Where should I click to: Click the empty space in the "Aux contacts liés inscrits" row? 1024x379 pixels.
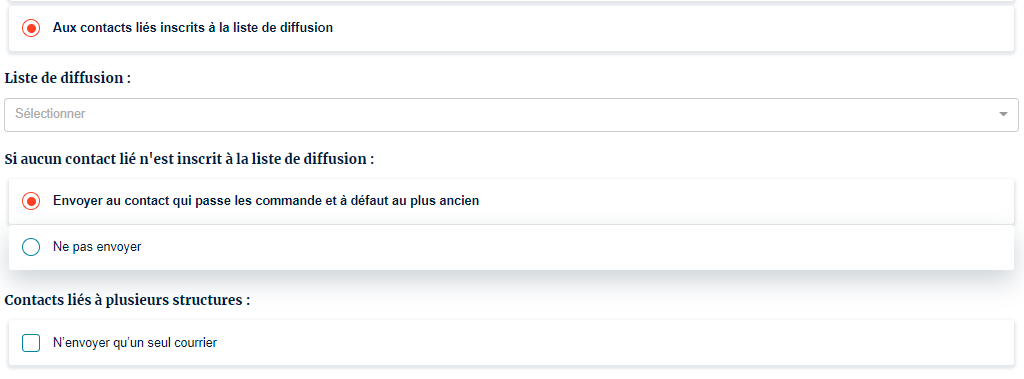point(673,28)
